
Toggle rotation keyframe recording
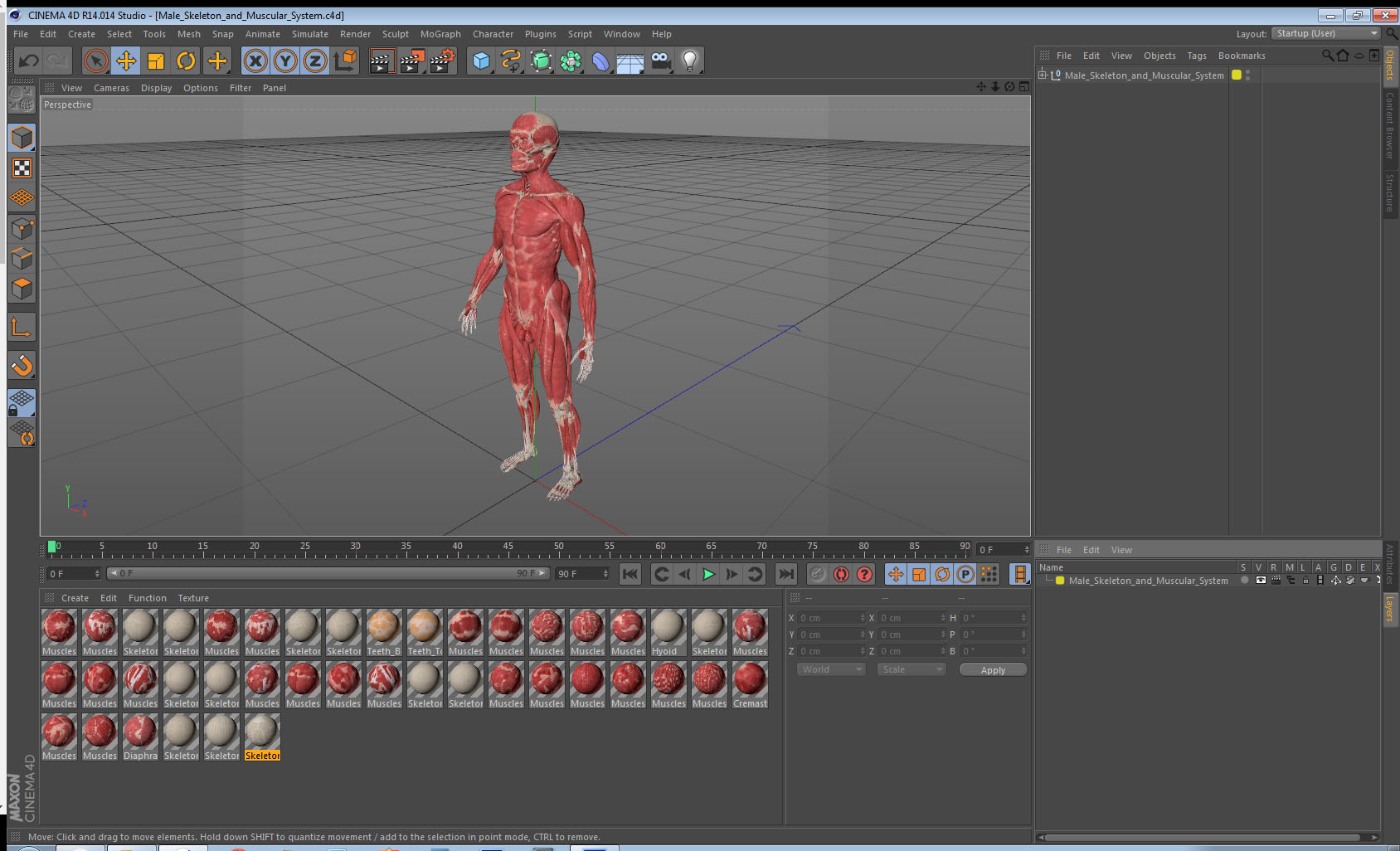tap(942, 574)
